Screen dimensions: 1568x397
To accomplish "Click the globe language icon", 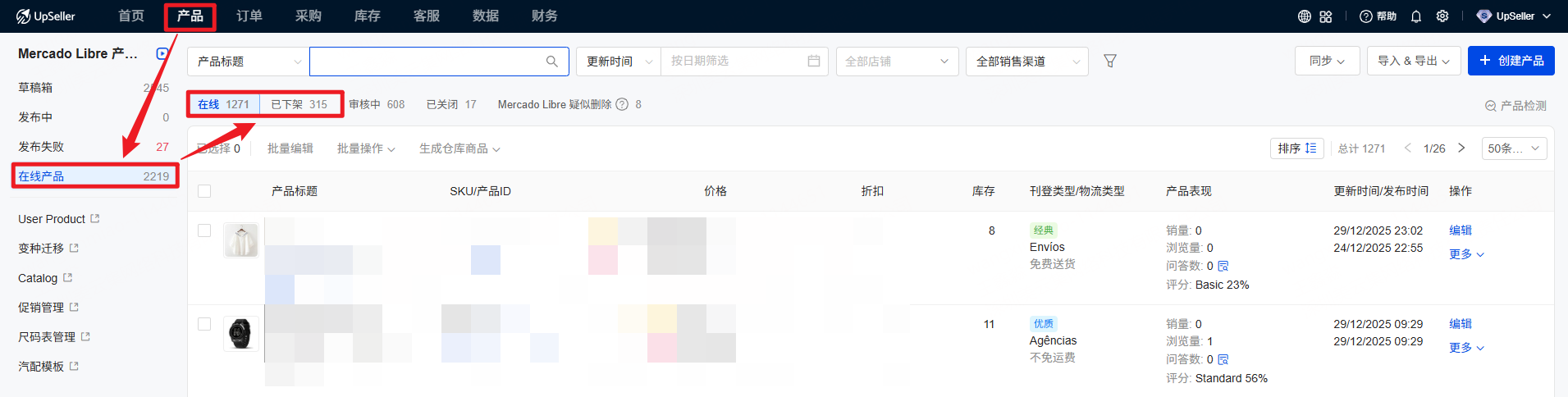I will [x=1304, y=16].
